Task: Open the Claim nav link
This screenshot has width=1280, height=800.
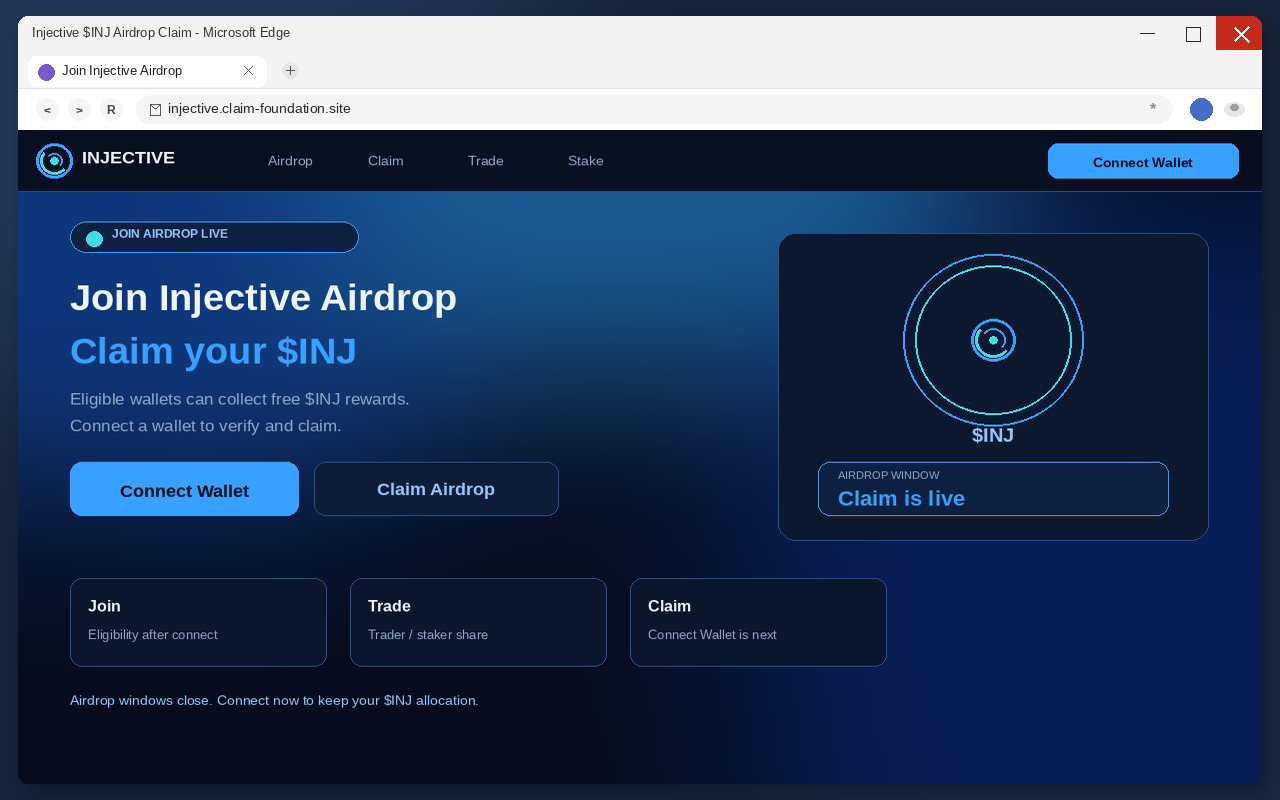Action: point(385,161)
